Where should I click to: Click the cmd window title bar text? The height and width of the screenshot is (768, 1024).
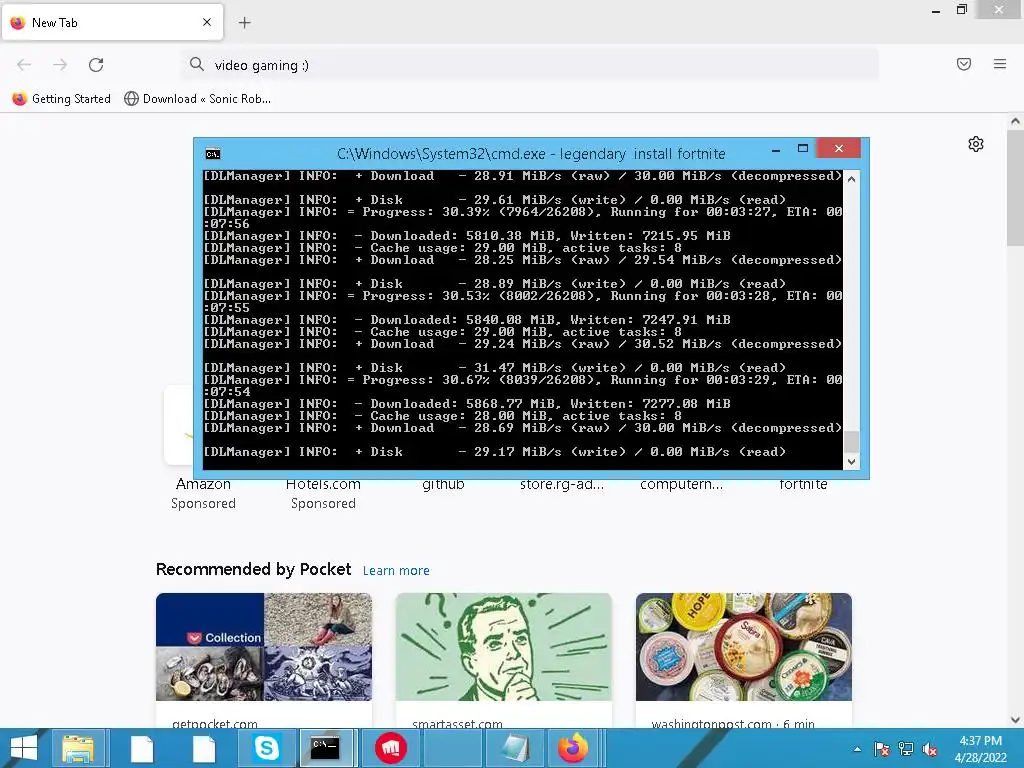531,154
